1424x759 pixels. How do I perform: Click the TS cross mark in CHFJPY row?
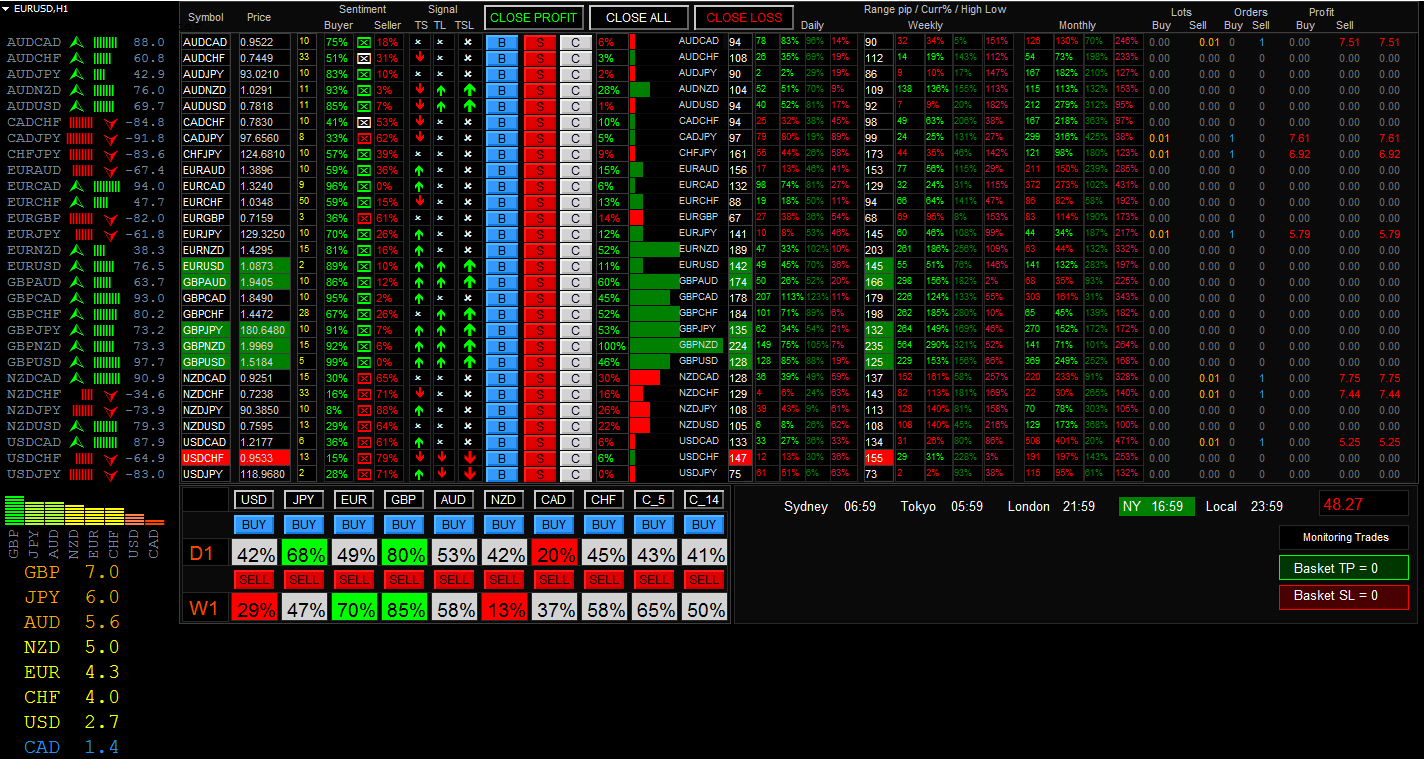click(420, 154)
